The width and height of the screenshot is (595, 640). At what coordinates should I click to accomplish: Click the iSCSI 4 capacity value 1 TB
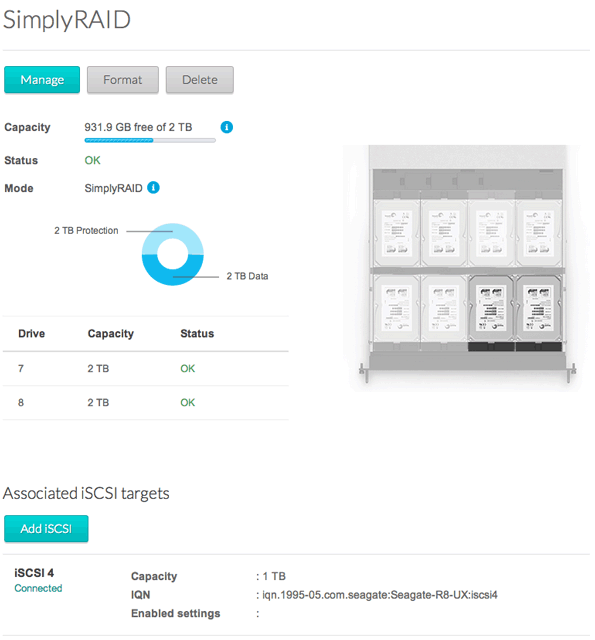274,576
